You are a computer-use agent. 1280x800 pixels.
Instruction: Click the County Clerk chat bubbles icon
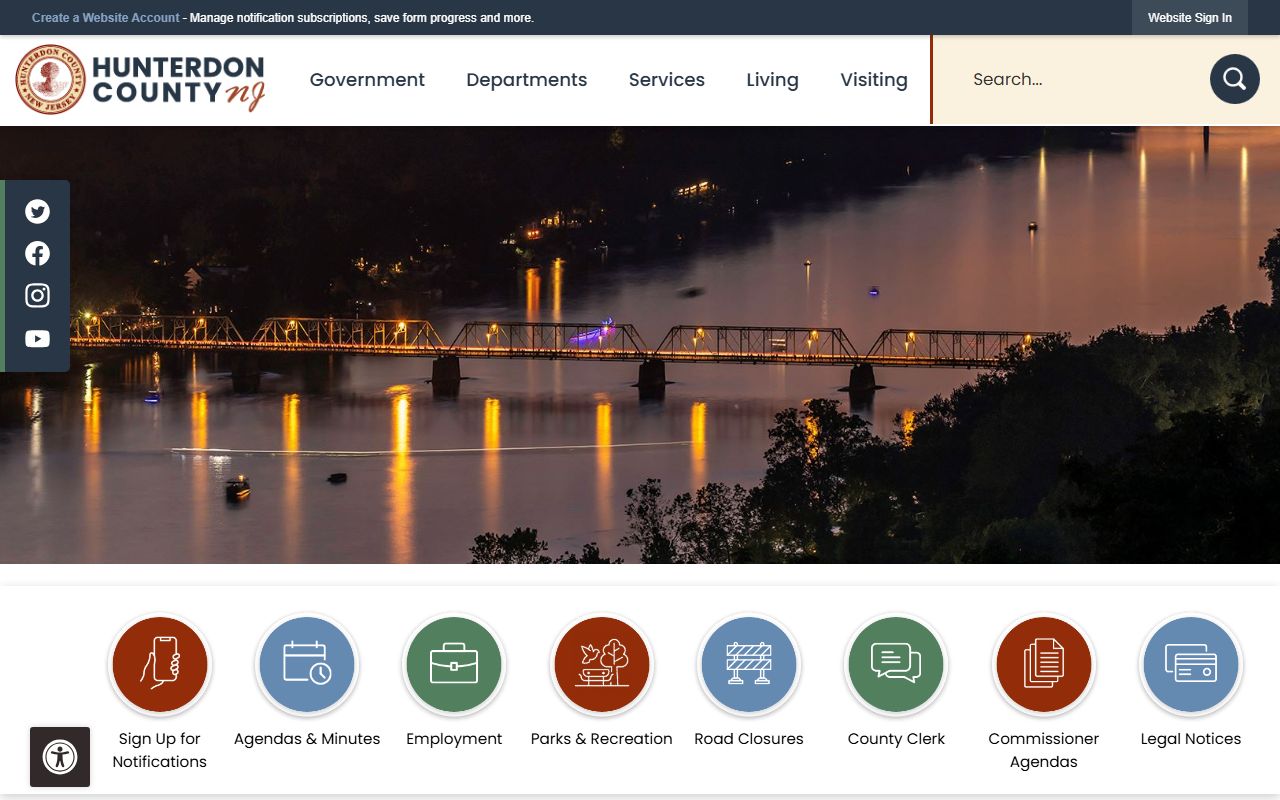click(x=896, y=665)
